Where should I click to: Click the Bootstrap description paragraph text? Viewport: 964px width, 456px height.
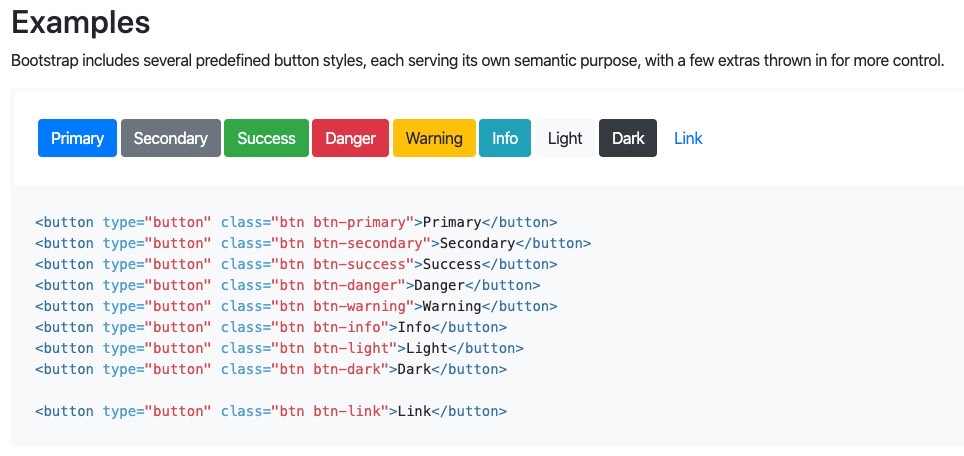478,61
